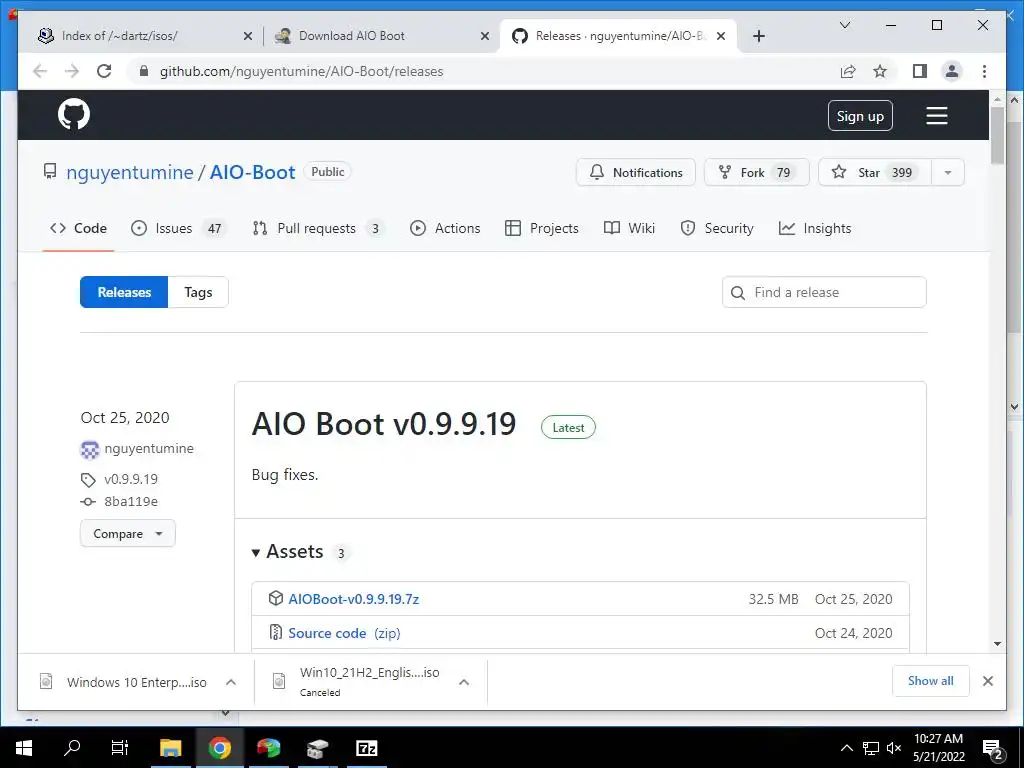Image resolution: width=1024 pixels, height=768 pixels.
Task: Click 7-Zip icon on taskbar
Action: [366, 748]
